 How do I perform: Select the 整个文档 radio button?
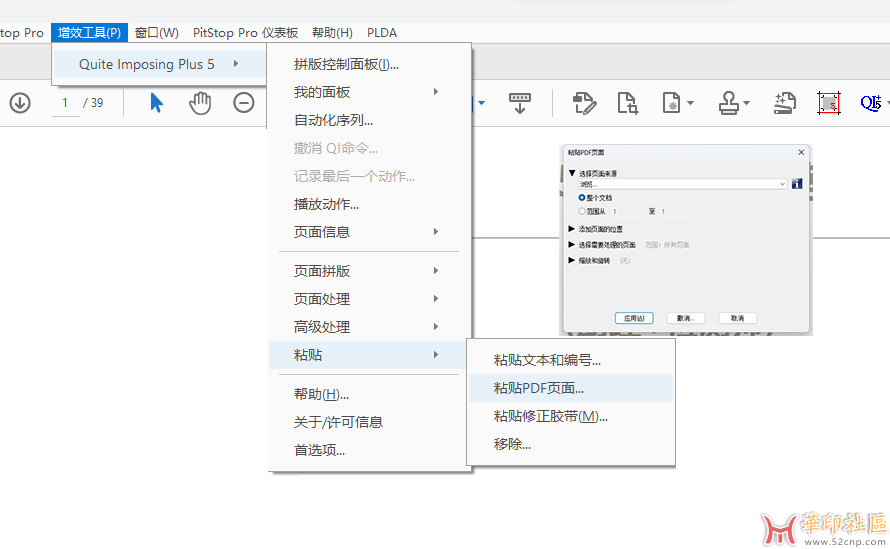(582, 198)
